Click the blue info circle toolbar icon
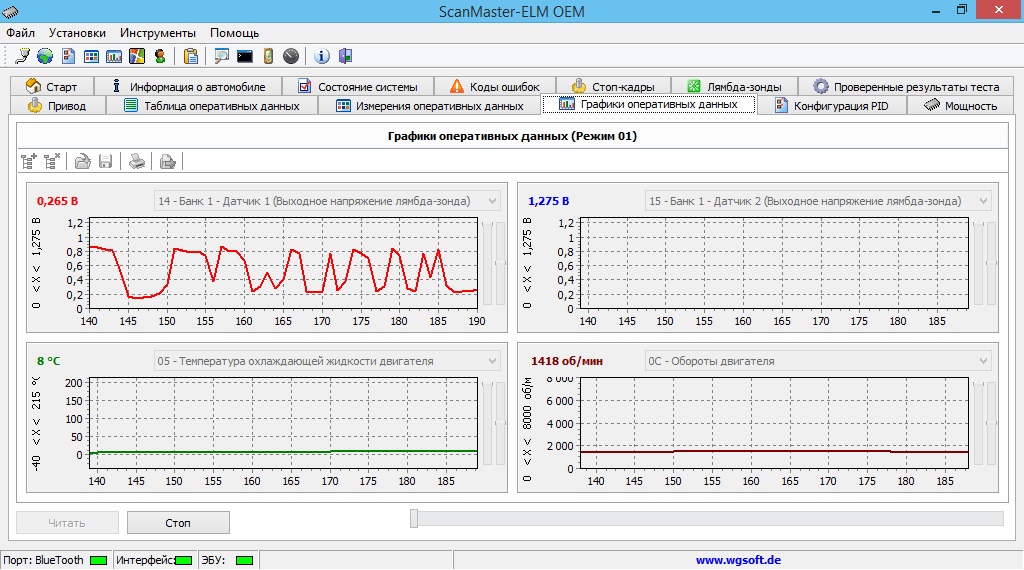Viewport: 1024px width, 570px height. coord(322,56)
